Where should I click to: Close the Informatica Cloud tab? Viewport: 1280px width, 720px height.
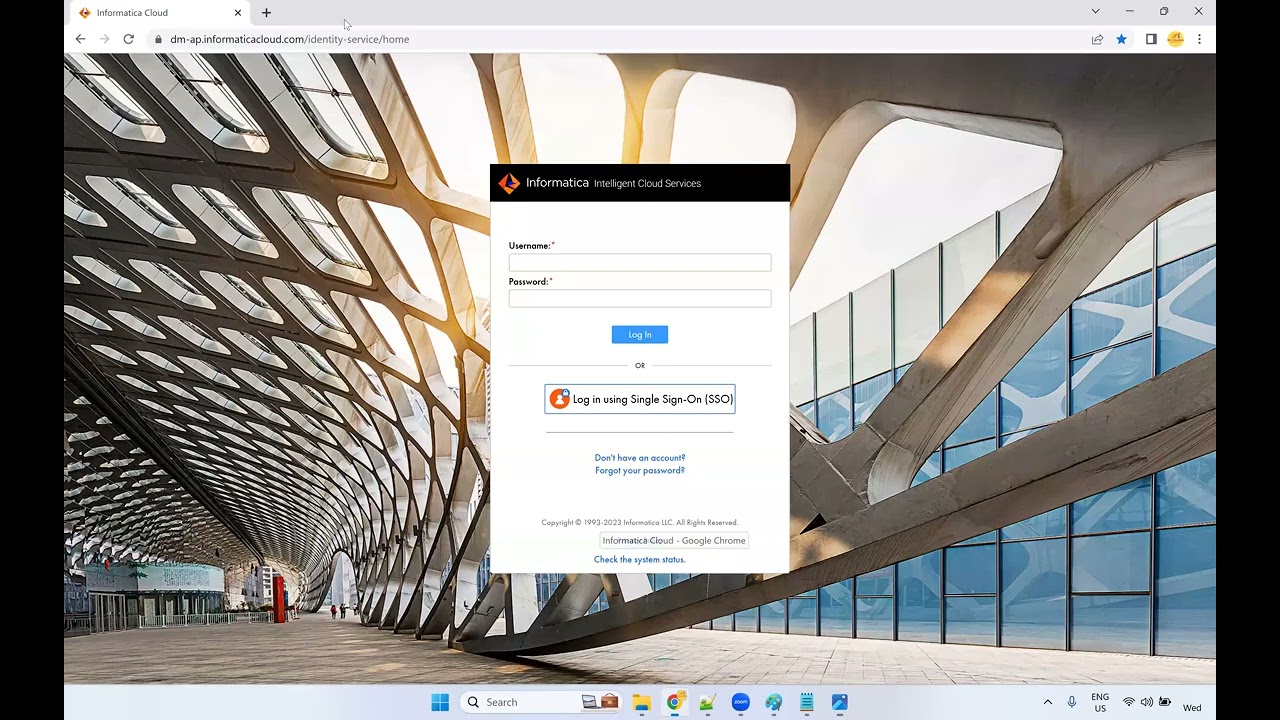pos(238,13)
